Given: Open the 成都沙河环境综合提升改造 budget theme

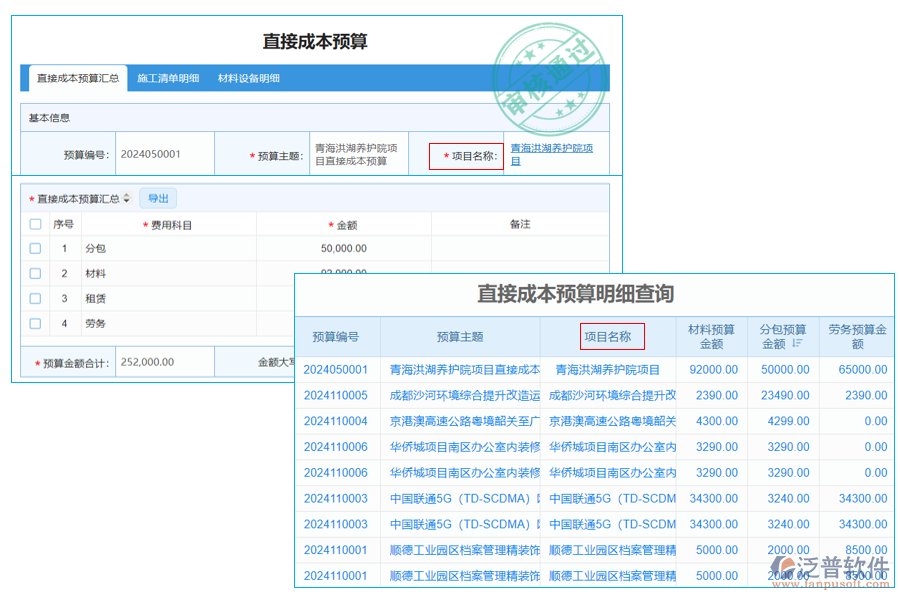Looking at the screenshot, I should click(x=460, y=395).
